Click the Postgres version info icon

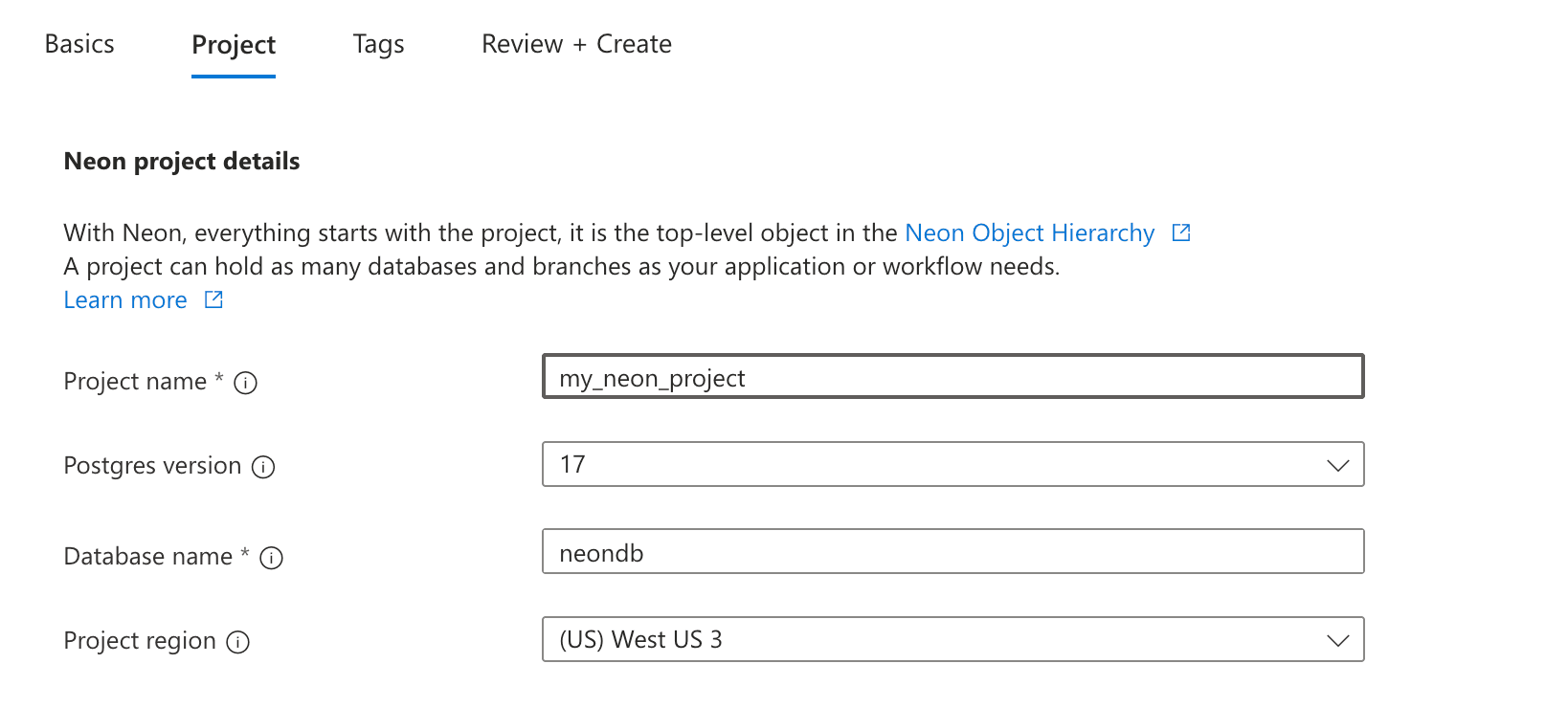(265, 467)
